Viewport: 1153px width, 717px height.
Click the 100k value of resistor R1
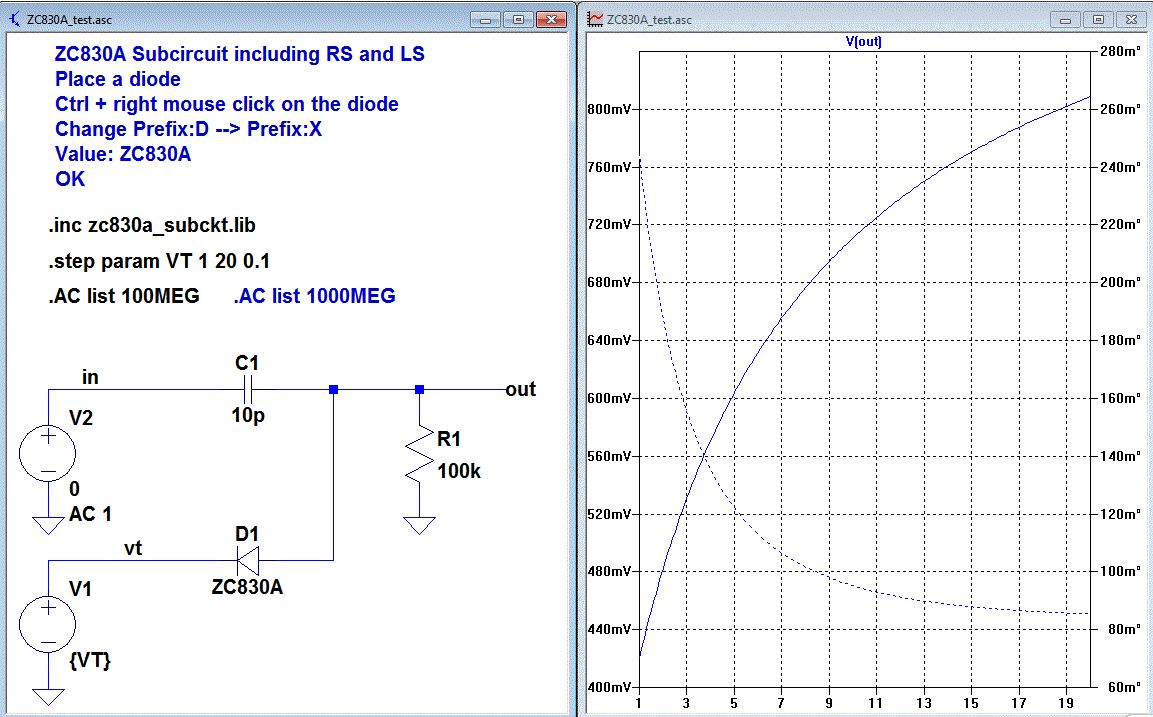[459, 470]
